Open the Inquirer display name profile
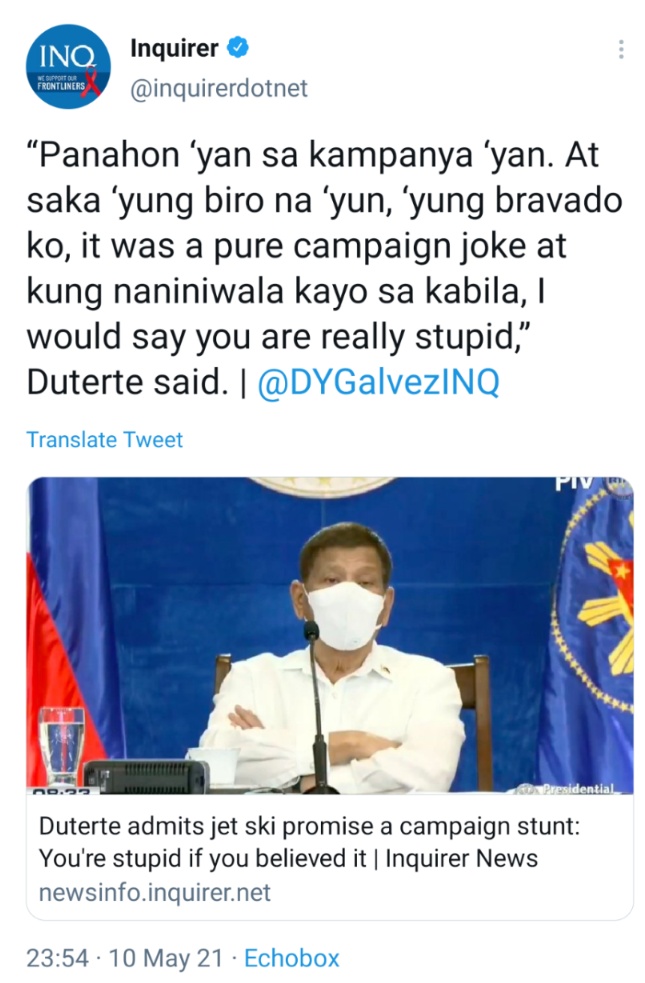 click(174, 48)
